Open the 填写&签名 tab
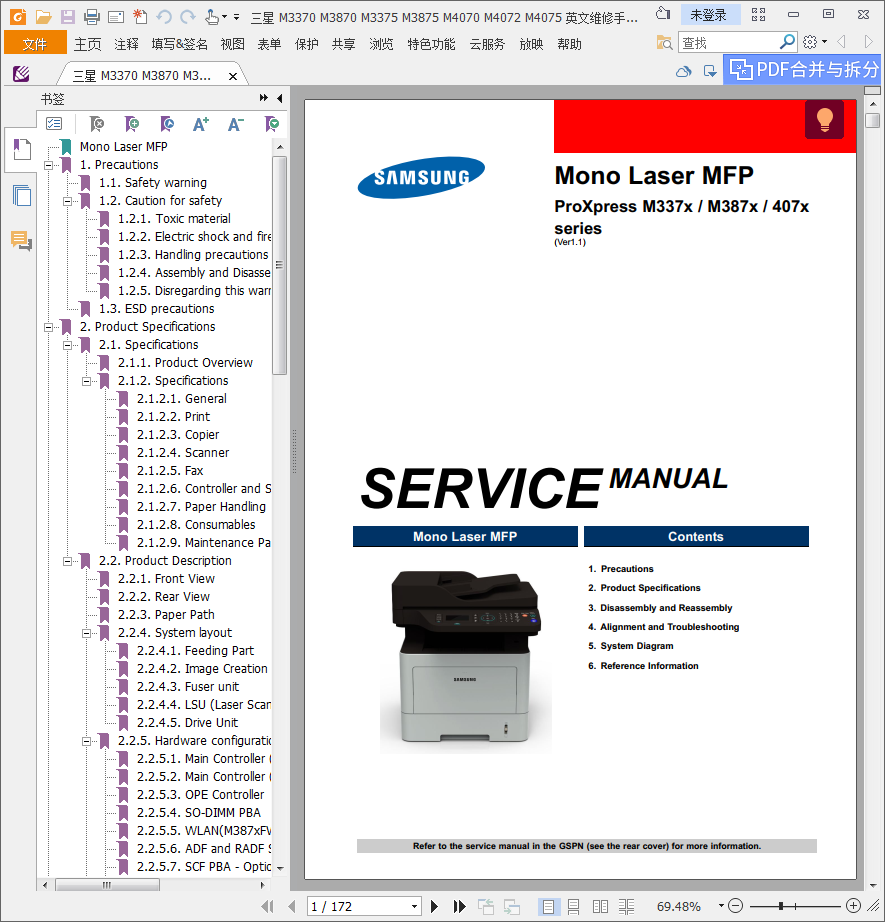Viewport: 885px width, 922px height. coord(179,44)
